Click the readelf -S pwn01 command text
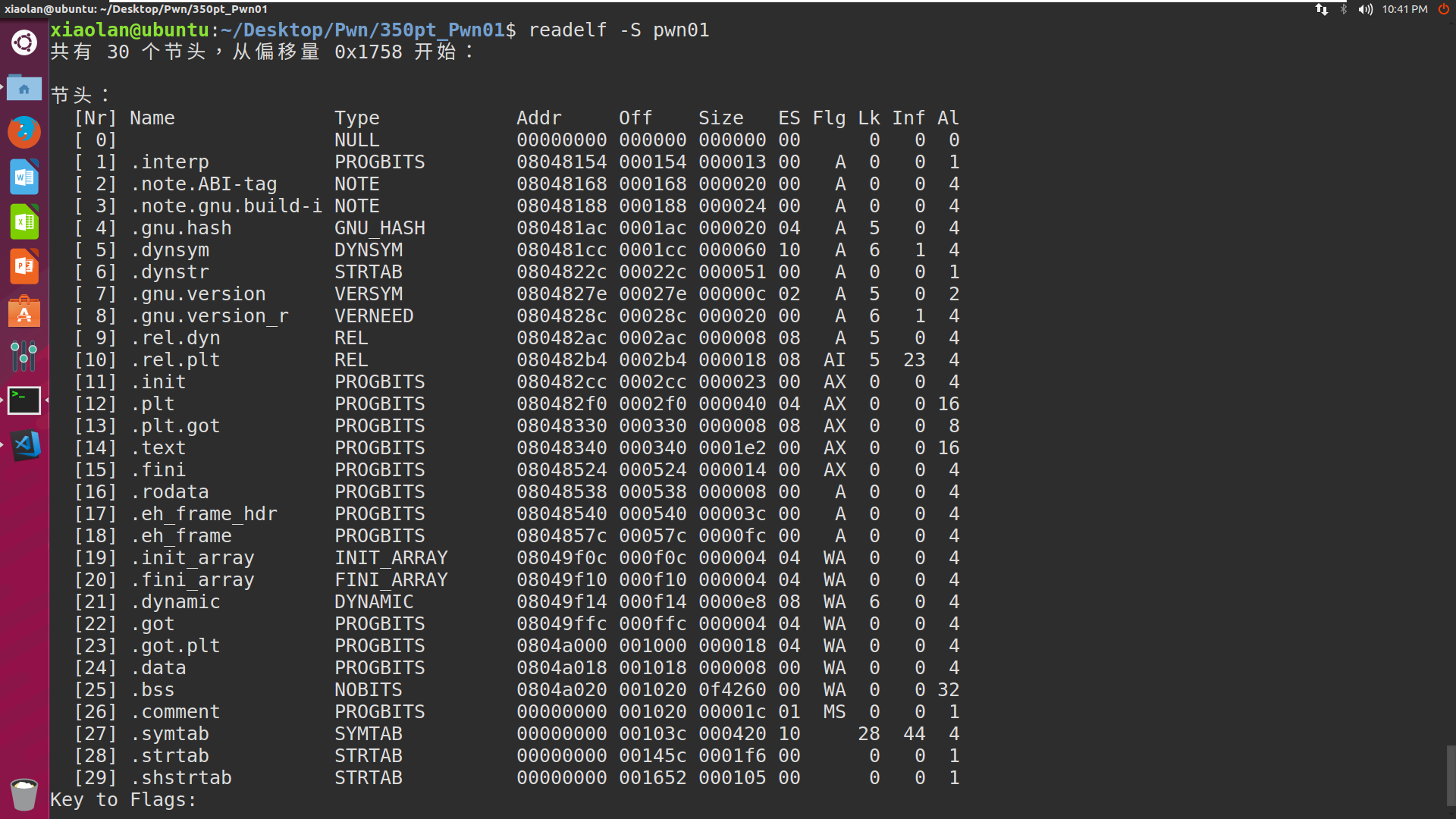The height and width of the screenshot is (819, 1456). [618, 30]
